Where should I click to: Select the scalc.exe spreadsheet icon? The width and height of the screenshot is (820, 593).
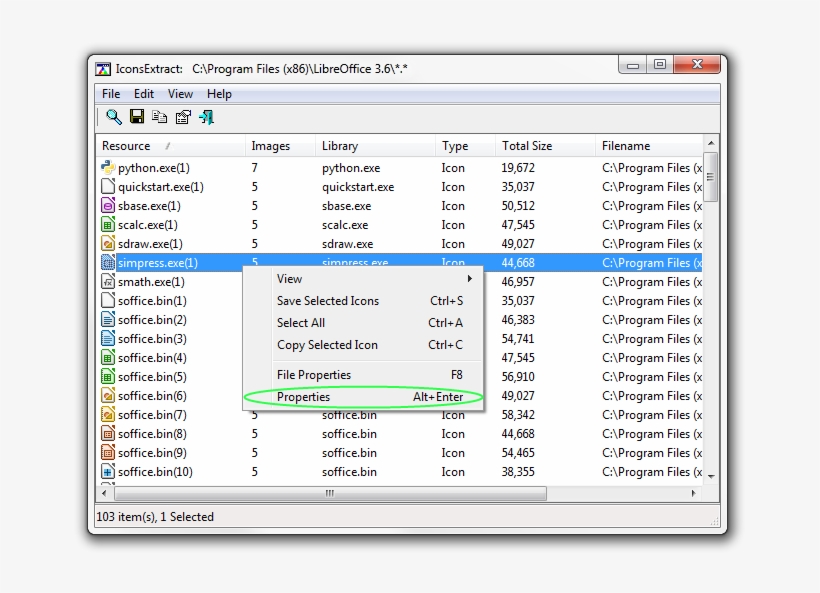[x=108, y=224]
